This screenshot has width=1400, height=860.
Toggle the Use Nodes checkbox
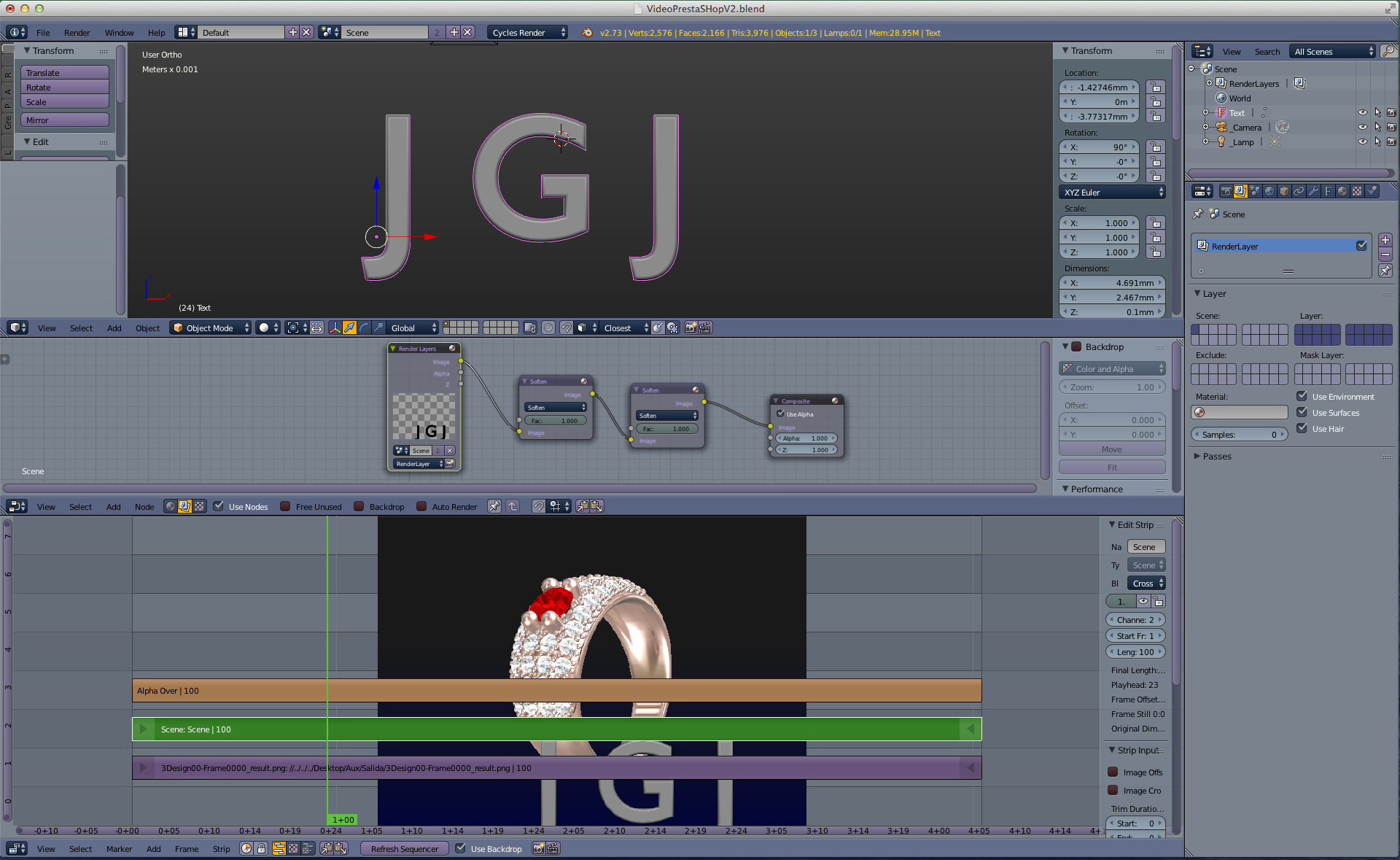[x=219, y=506]
